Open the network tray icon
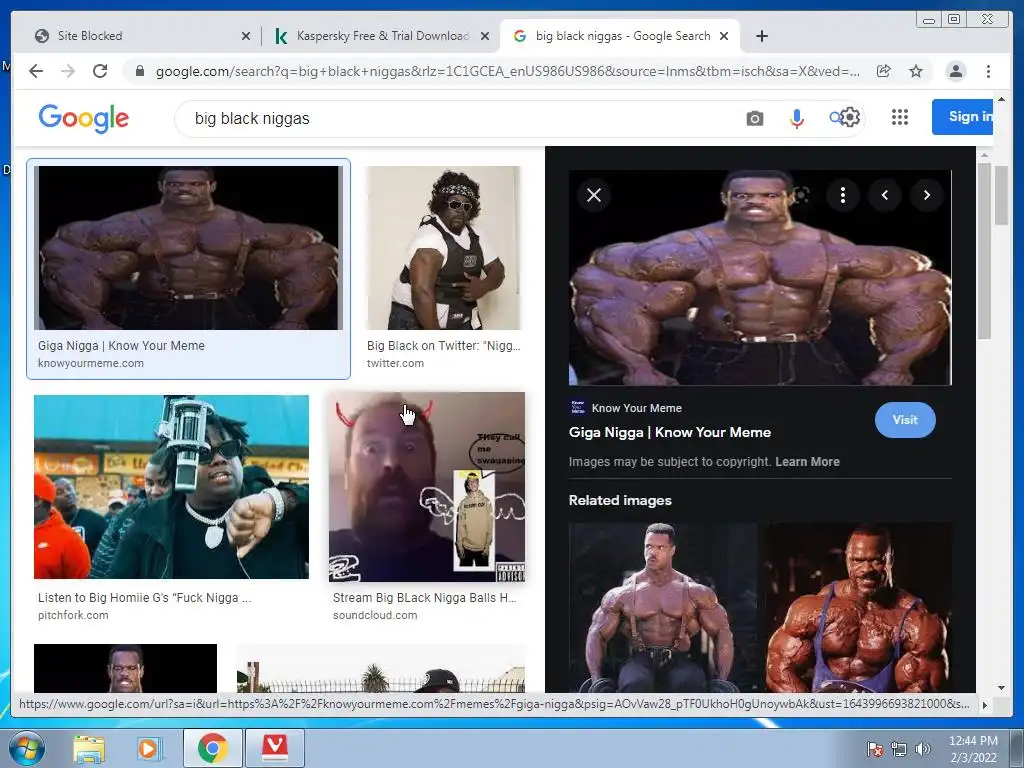Viewport: 1024px width, 768px height. [x=899, y=749]
